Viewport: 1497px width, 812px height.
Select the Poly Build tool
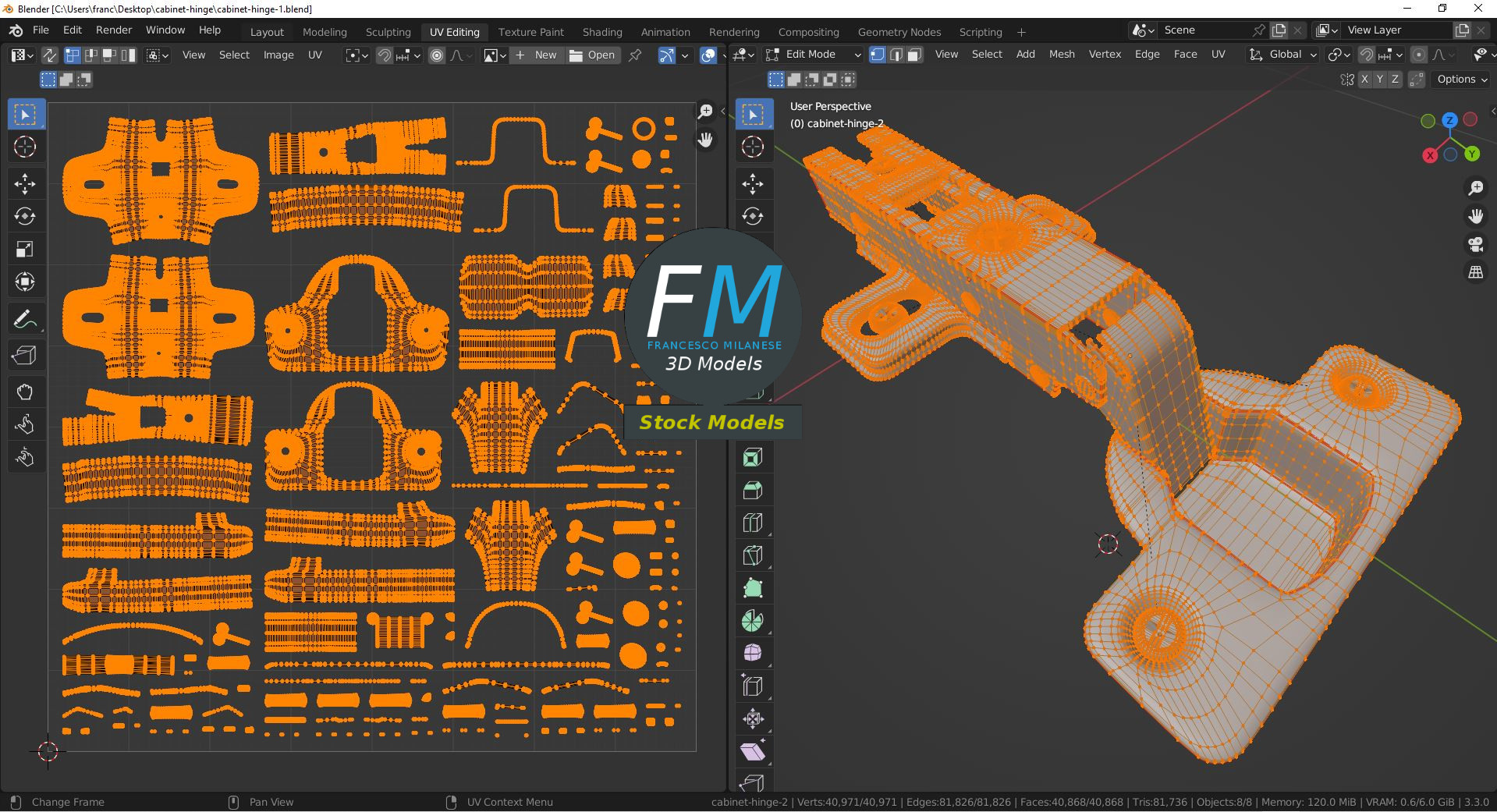(x=753, y=588)
